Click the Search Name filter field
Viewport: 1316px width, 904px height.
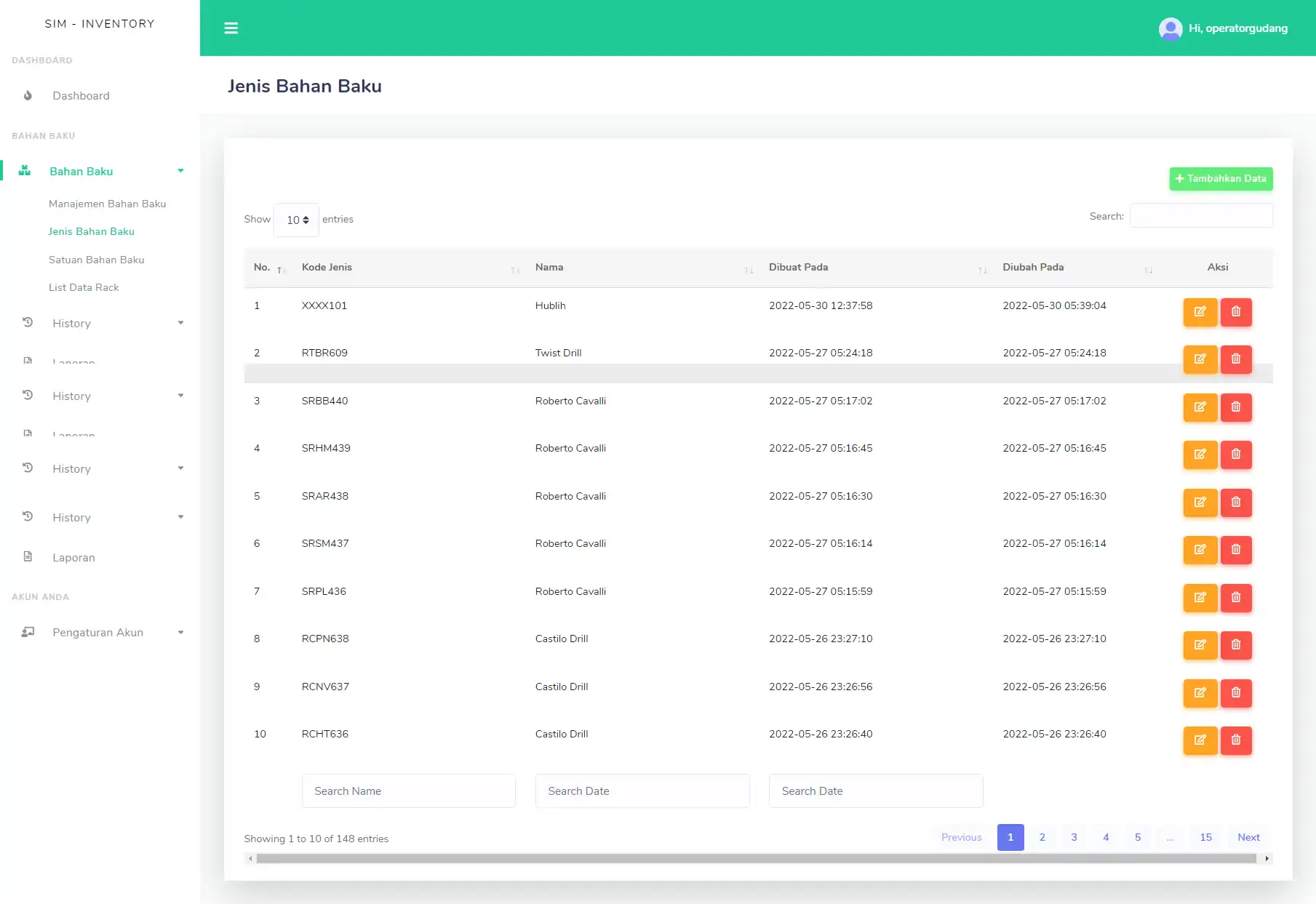(x=409, y=791)
